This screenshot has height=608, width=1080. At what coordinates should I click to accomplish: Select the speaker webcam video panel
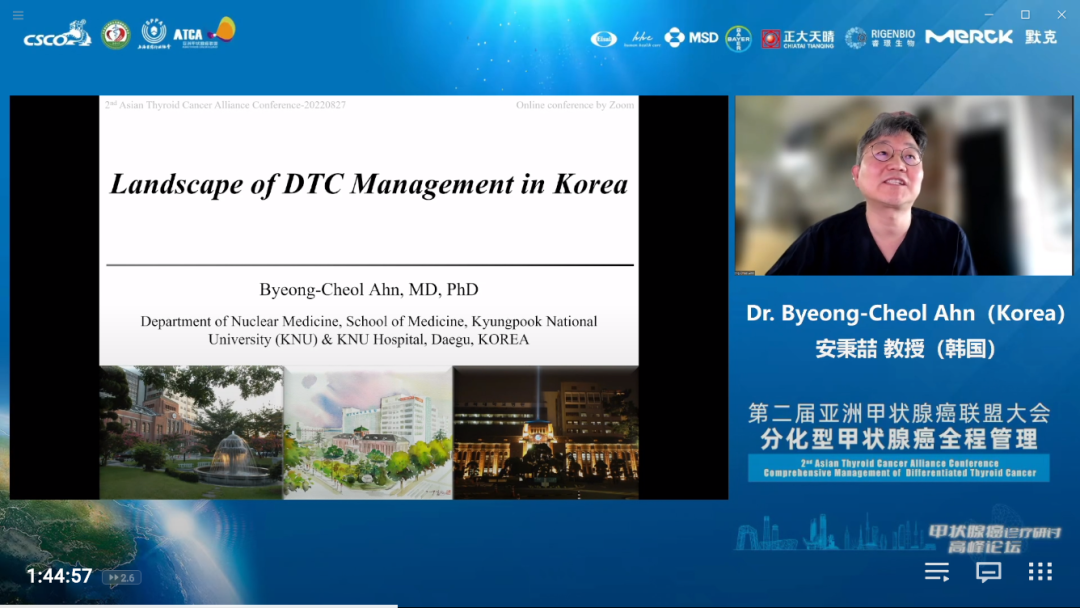pyautogui.click(x=903, y=186)
